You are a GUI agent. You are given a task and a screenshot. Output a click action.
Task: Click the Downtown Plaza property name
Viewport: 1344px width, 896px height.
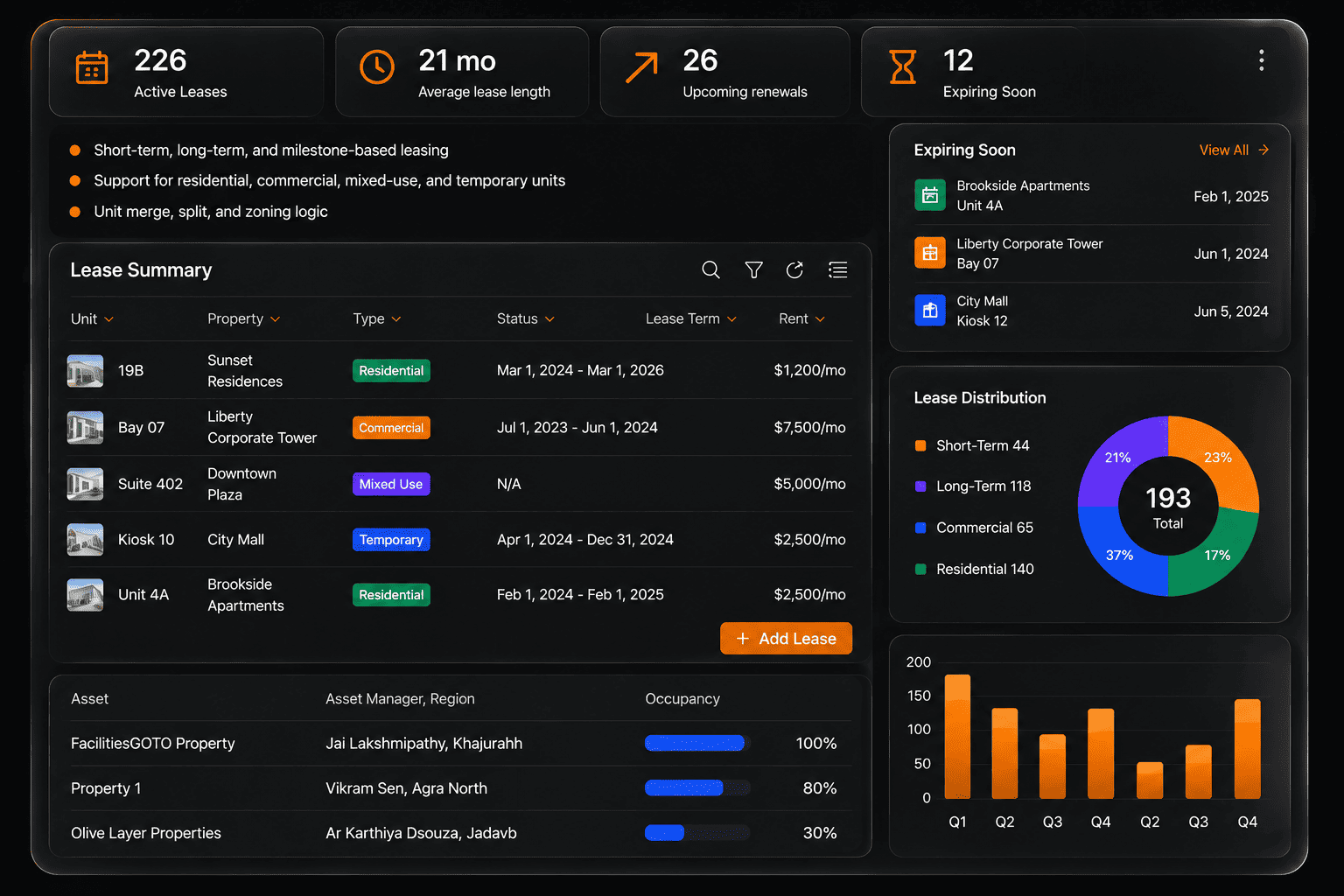(x=242, y=484)
